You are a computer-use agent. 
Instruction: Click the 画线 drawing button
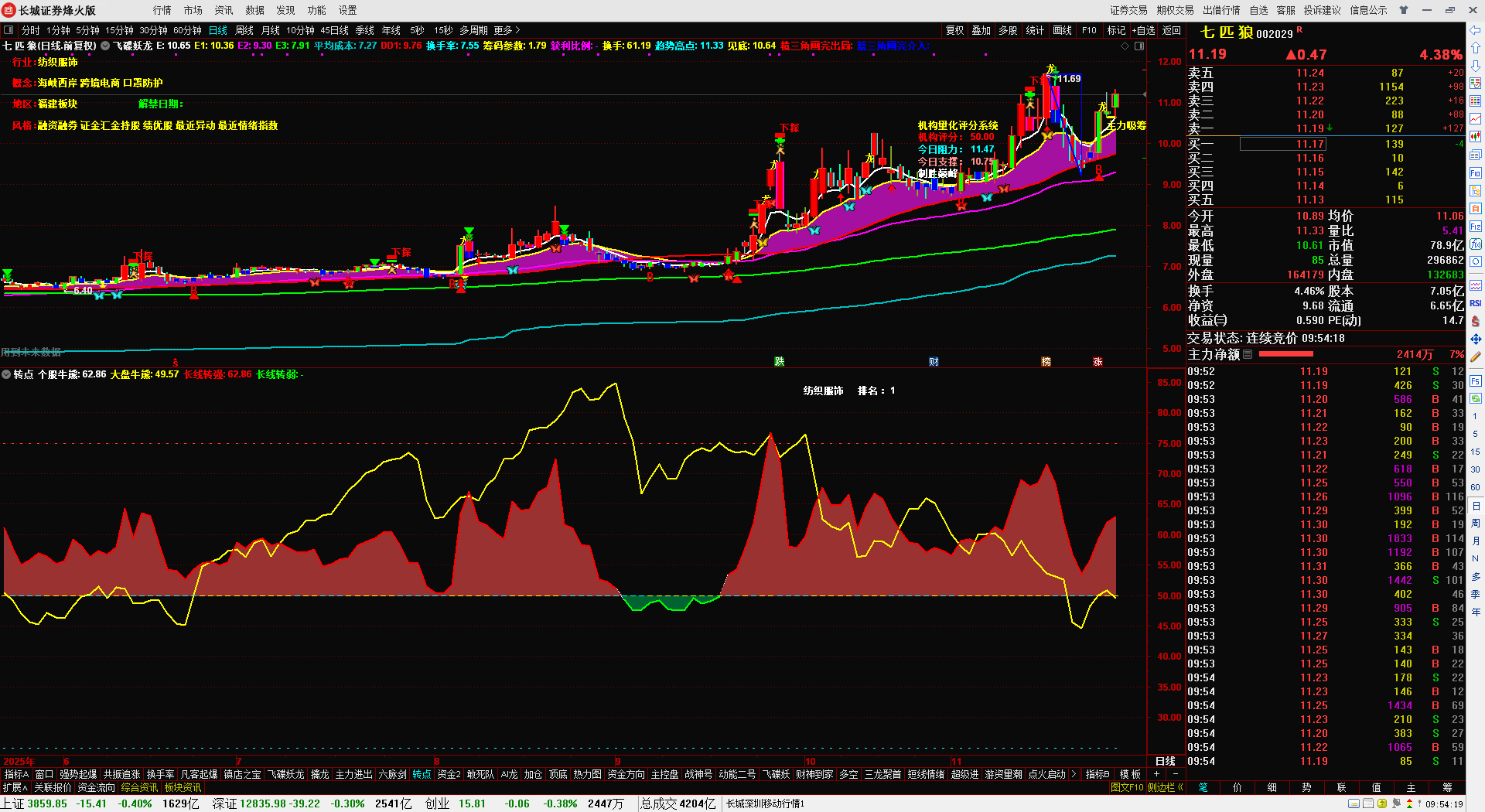1063,30
